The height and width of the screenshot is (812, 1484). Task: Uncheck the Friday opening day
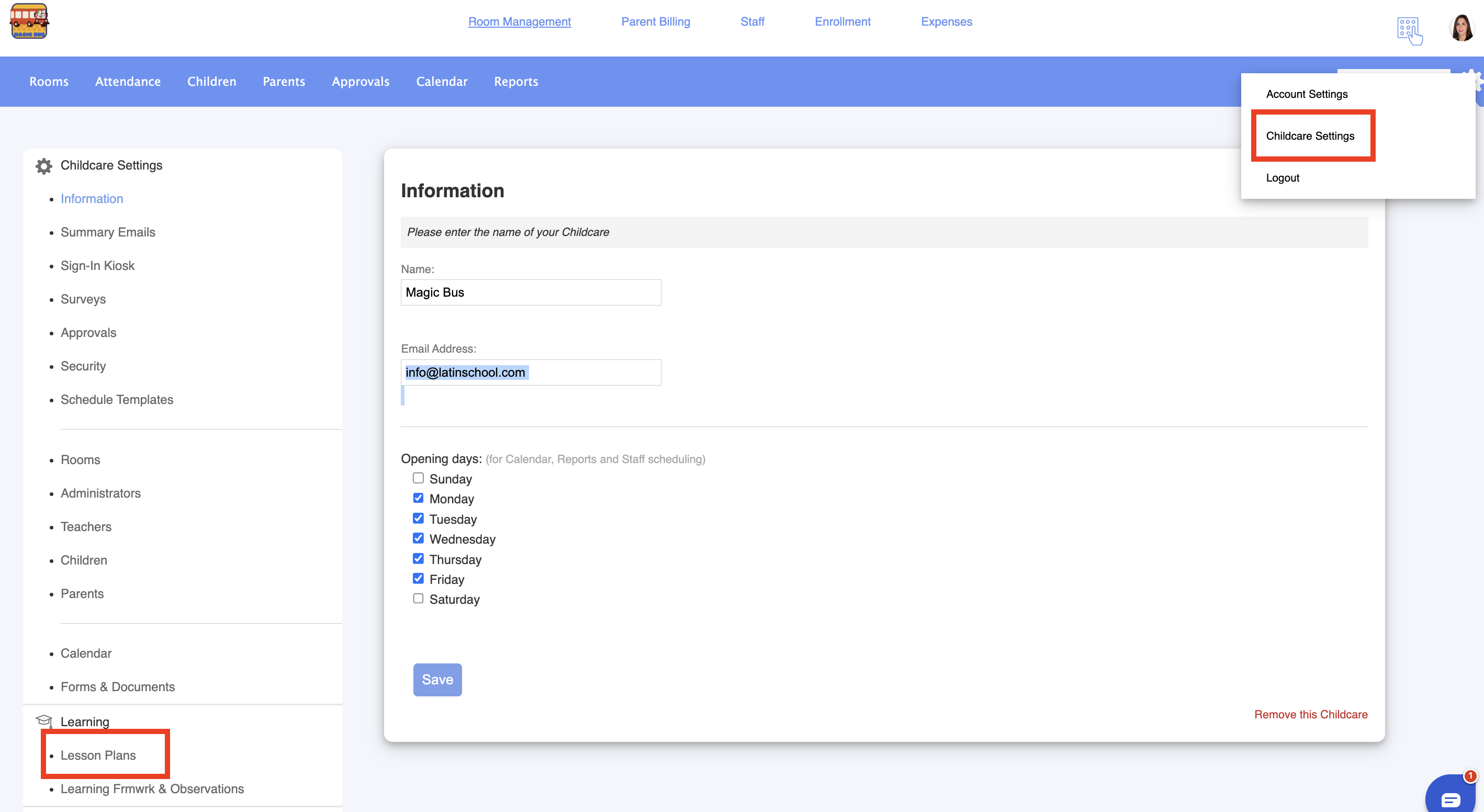click(418, 578)
